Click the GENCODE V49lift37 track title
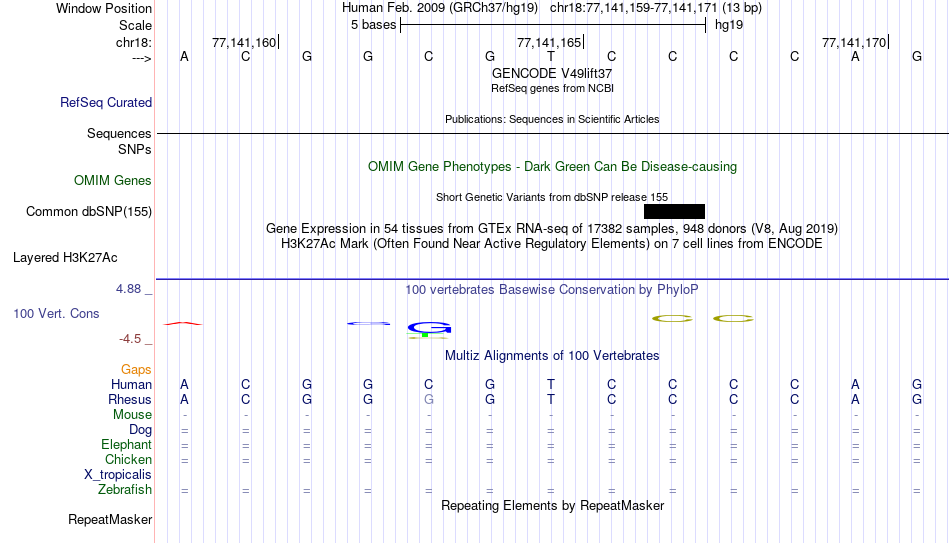The width and height of the screenshot is (950, 543). click(x=552, y=73)
